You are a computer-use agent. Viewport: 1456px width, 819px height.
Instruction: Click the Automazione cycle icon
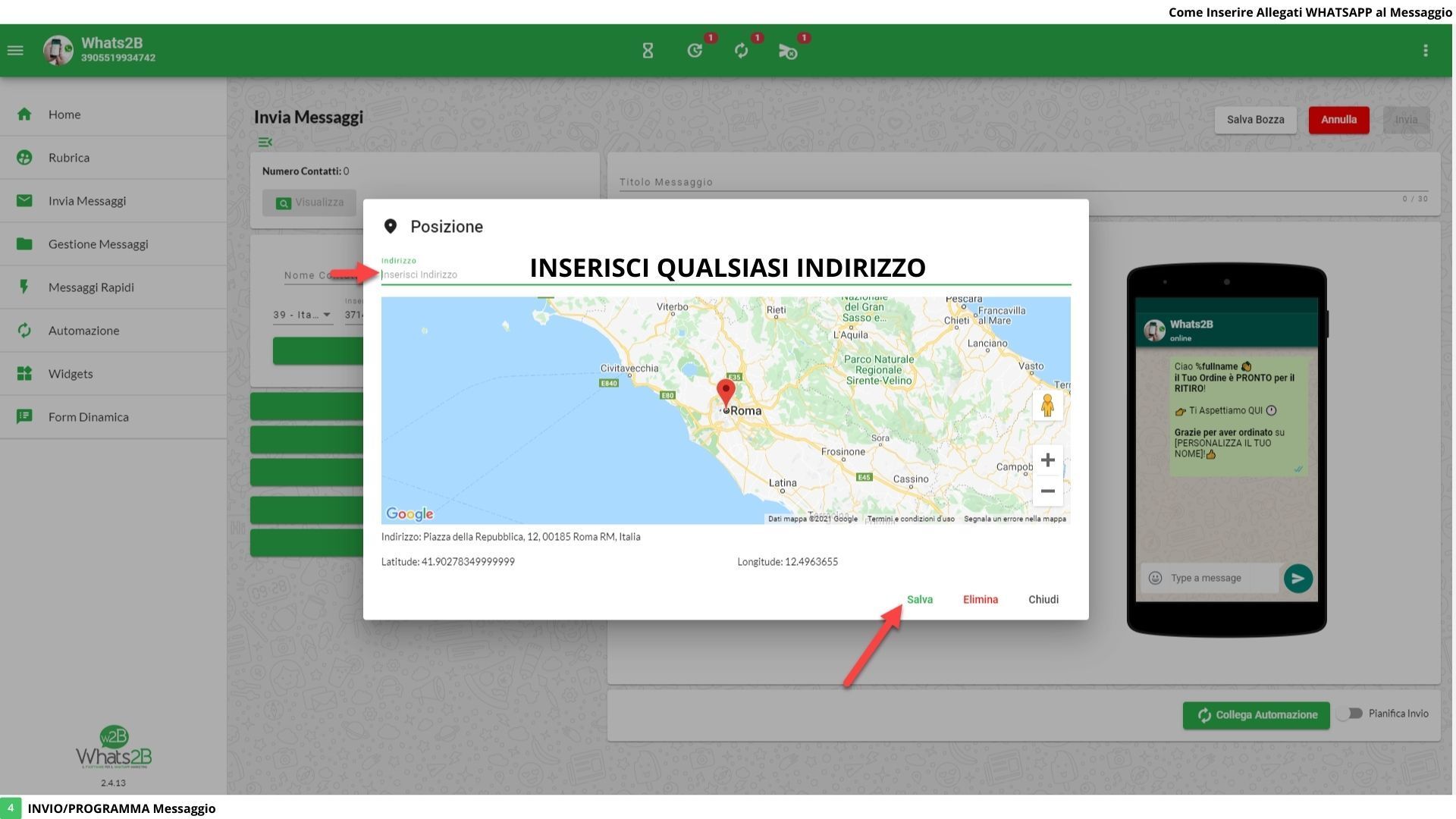24,331
